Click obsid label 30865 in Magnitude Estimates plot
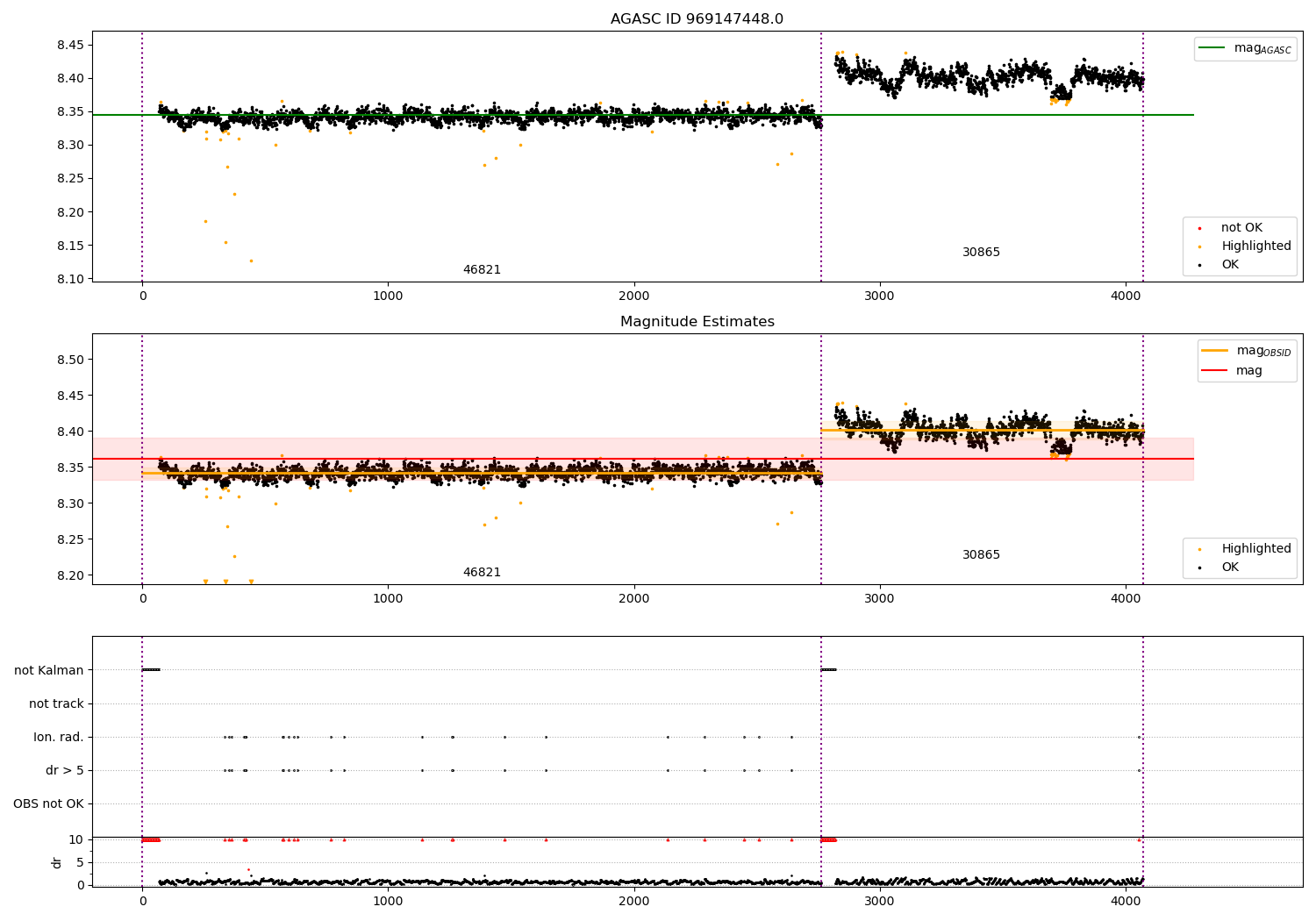 tap(981, 555)
